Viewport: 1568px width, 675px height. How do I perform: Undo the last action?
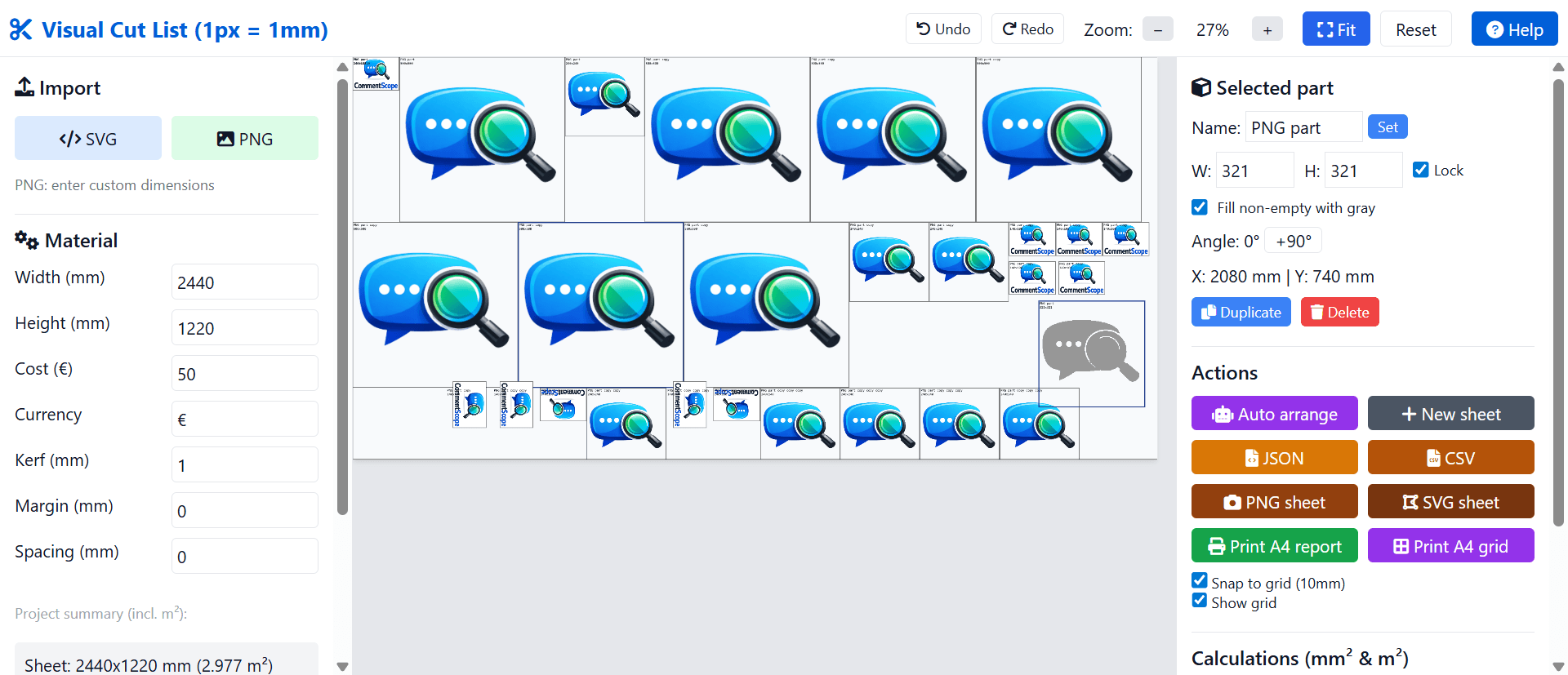pos(943,29)
